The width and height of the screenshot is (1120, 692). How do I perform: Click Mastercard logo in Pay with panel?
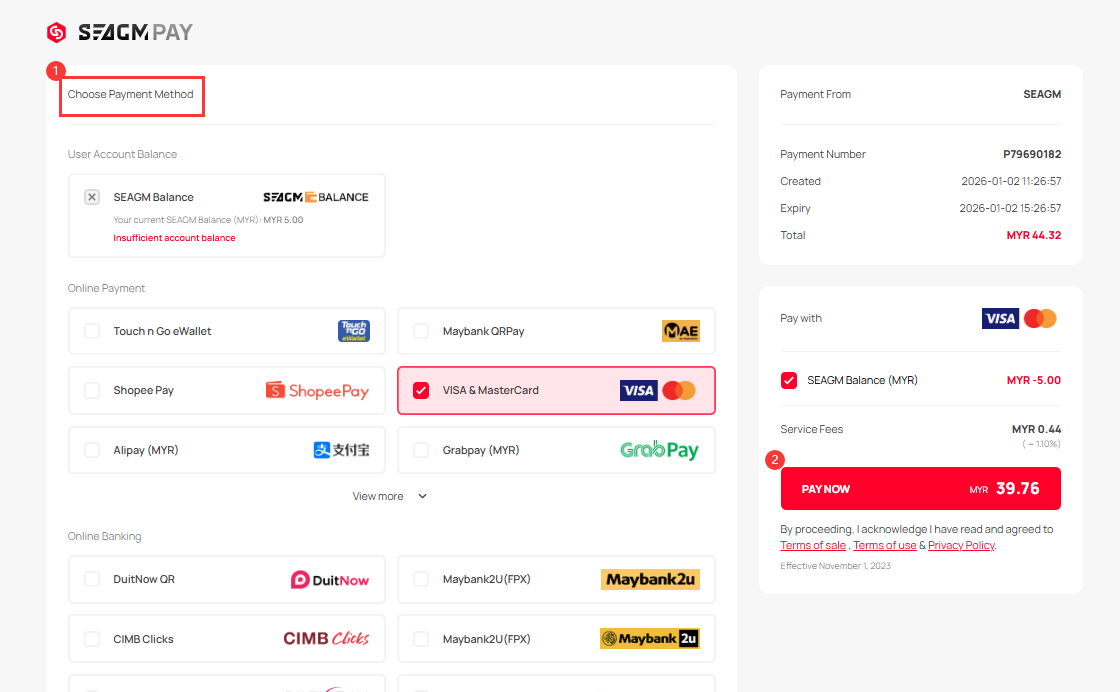1040,318
